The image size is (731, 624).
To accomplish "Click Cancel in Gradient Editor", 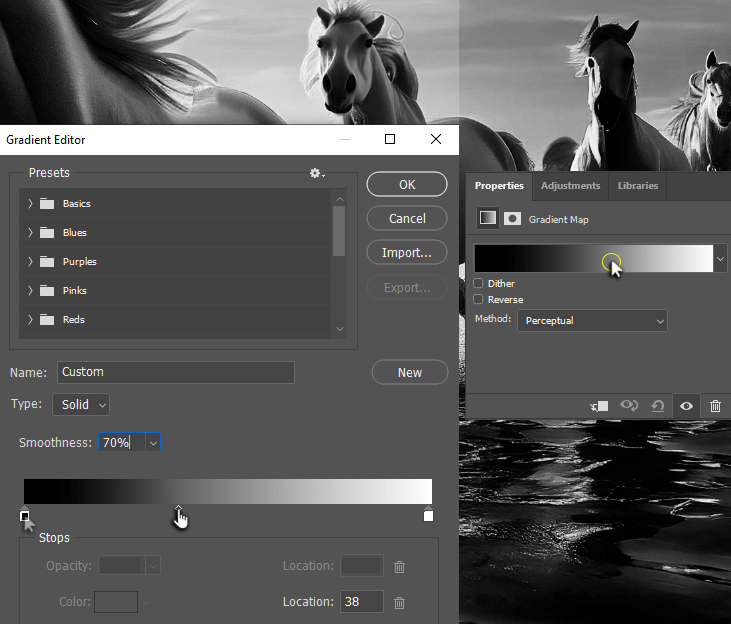I will pos(407,219).
